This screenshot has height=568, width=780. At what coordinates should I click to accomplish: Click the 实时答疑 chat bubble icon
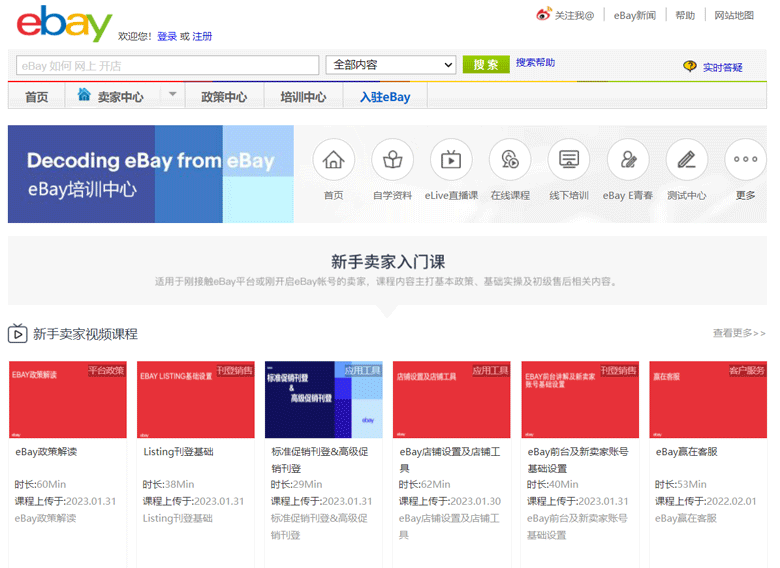(690, 66)
